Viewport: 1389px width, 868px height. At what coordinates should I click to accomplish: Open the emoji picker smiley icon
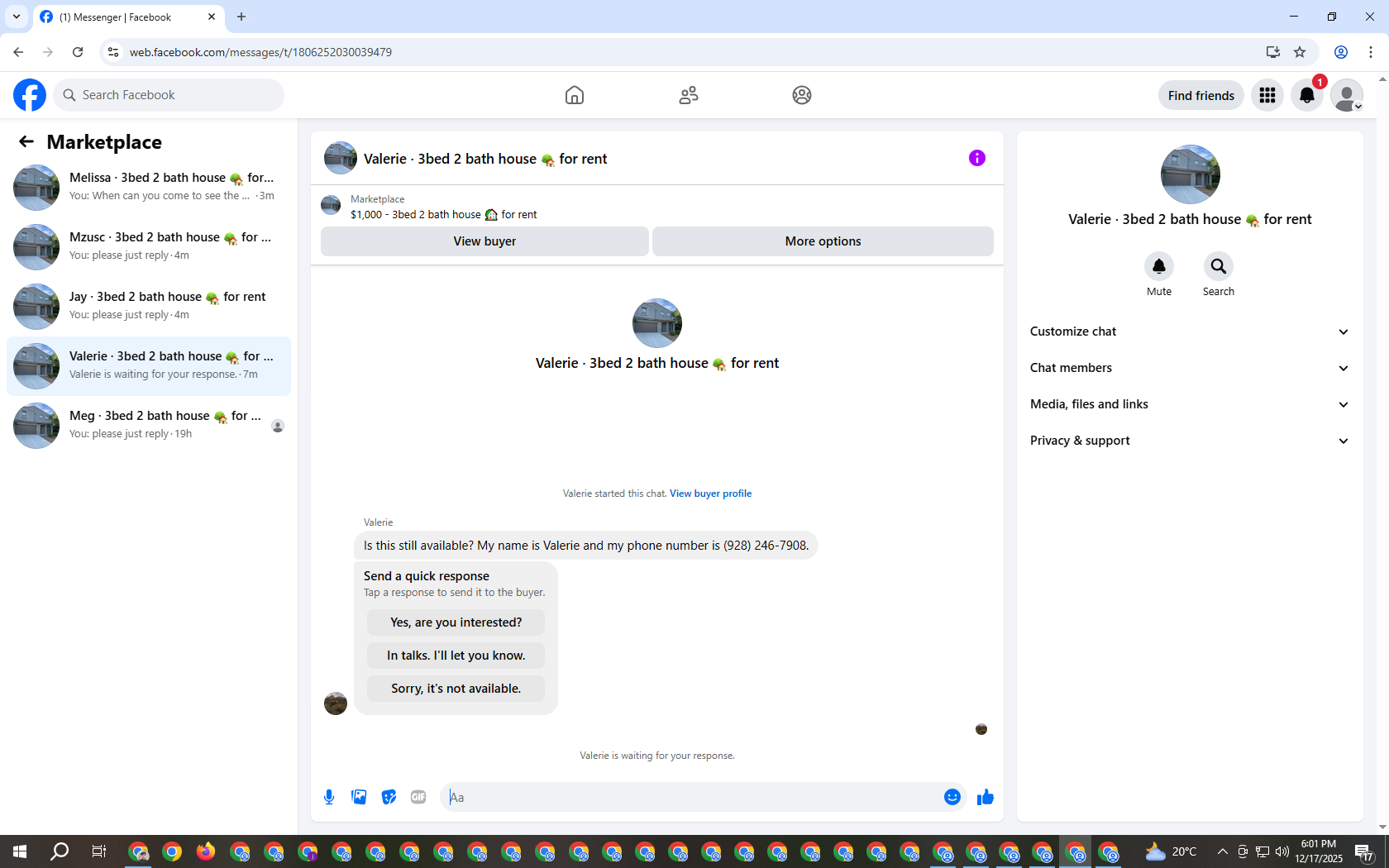[x=952, y=797]
